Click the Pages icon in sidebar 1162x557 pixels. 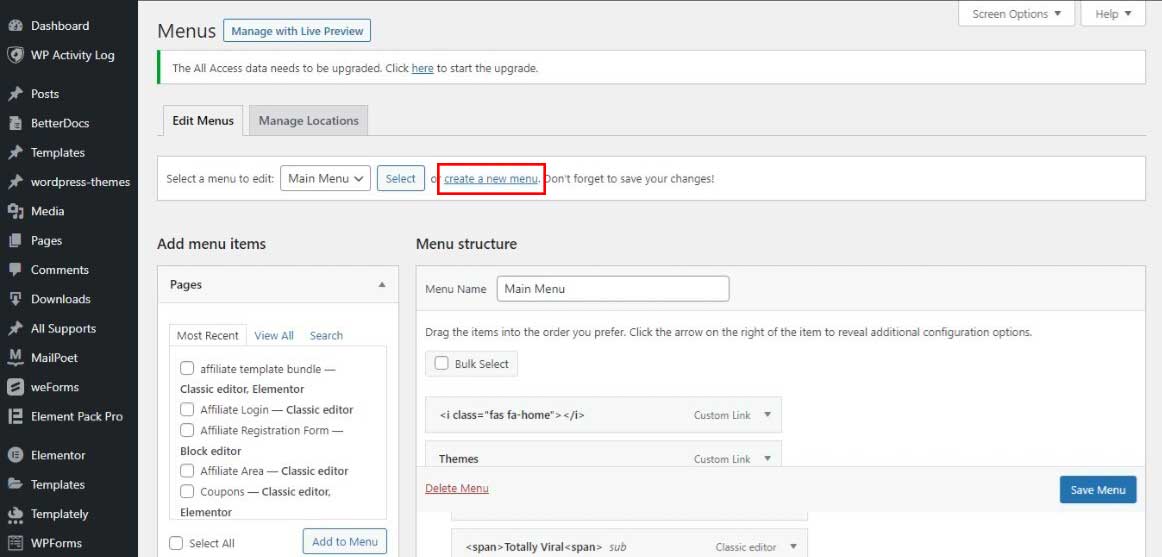(15, 241)
